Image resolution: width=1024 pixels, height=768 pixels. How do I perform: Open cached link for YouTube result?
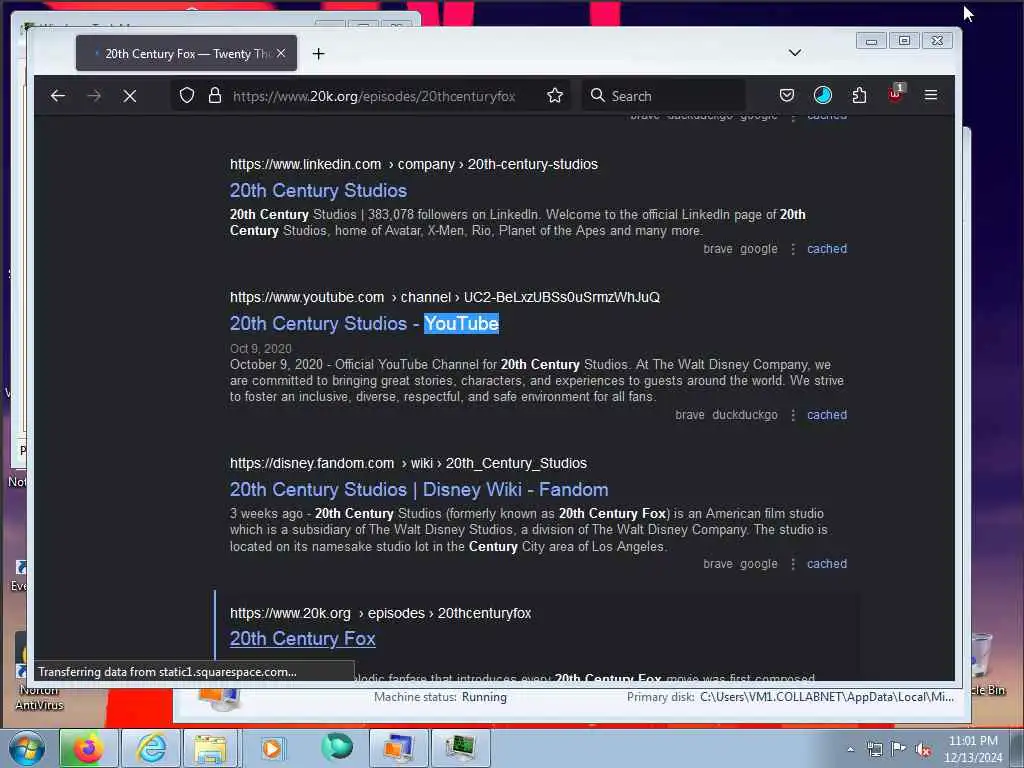[x=827, y=415]
